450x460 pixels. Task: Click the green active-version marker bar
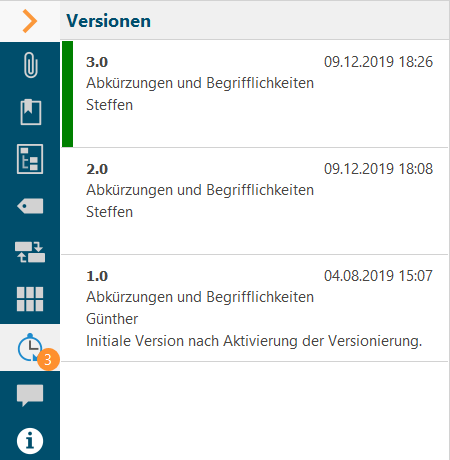click(67, 94)
